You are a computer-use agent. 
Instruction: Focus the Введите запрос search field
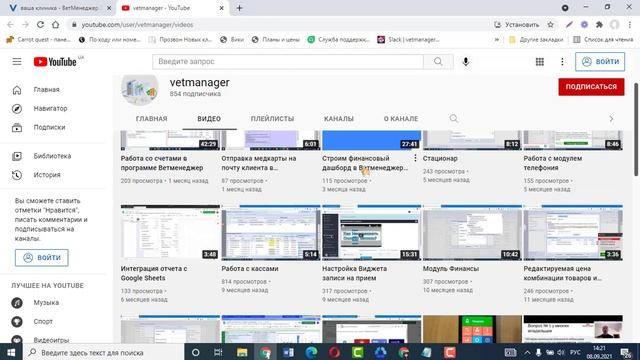[x=288, y=62]
